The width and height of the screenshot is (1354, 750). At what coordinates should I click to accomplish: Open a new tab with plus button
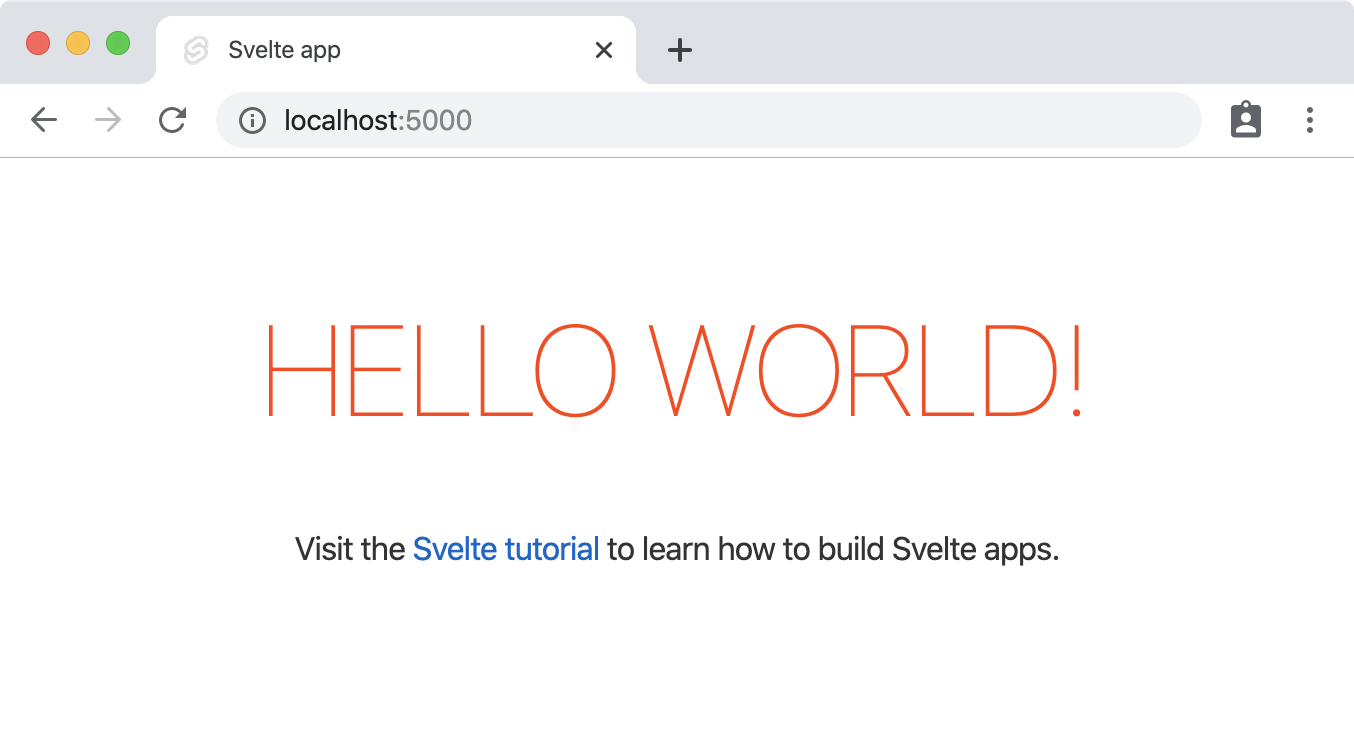(x=680, y=50)
